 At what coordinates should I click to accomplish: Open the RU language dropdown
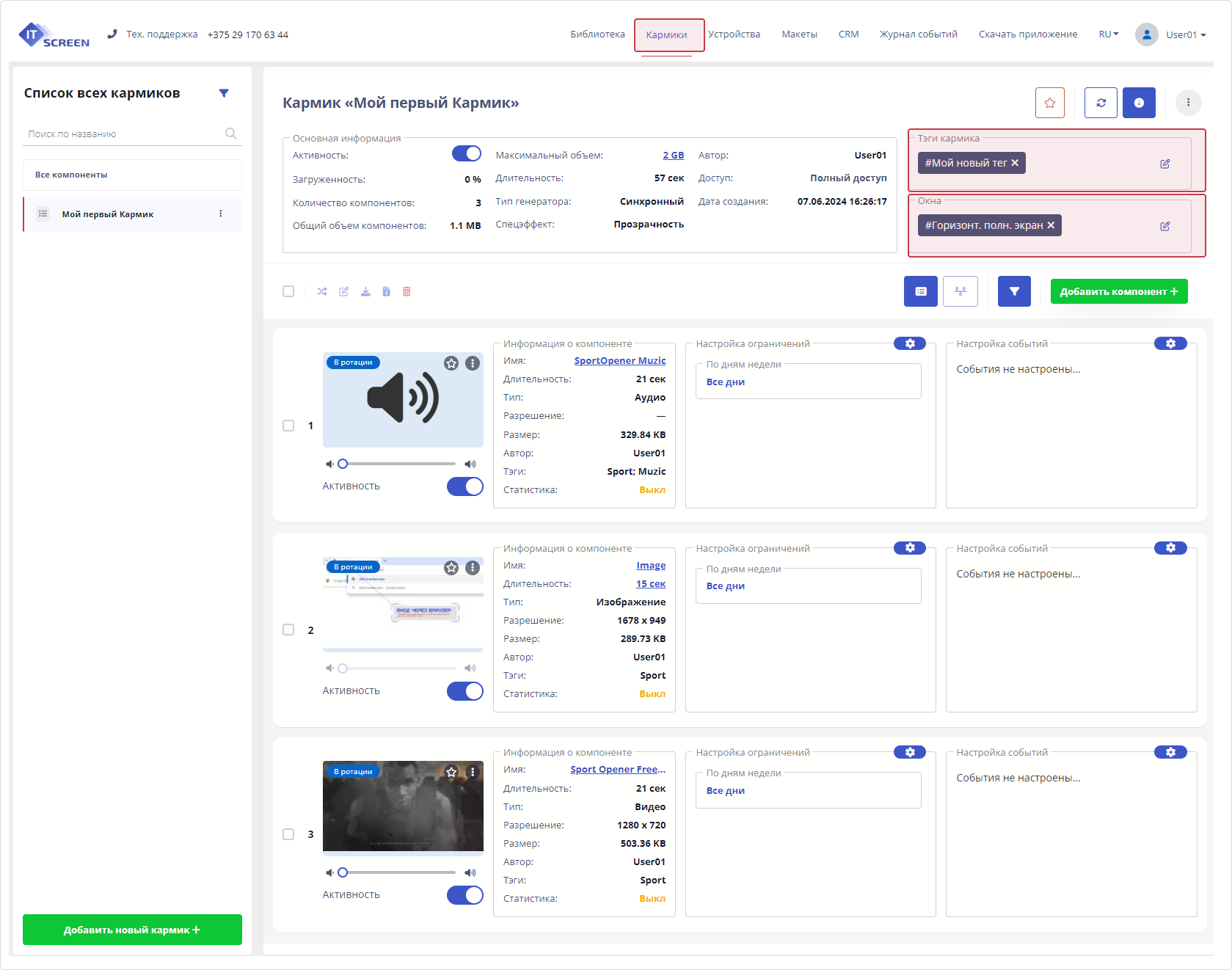[x=1108, y=34]
